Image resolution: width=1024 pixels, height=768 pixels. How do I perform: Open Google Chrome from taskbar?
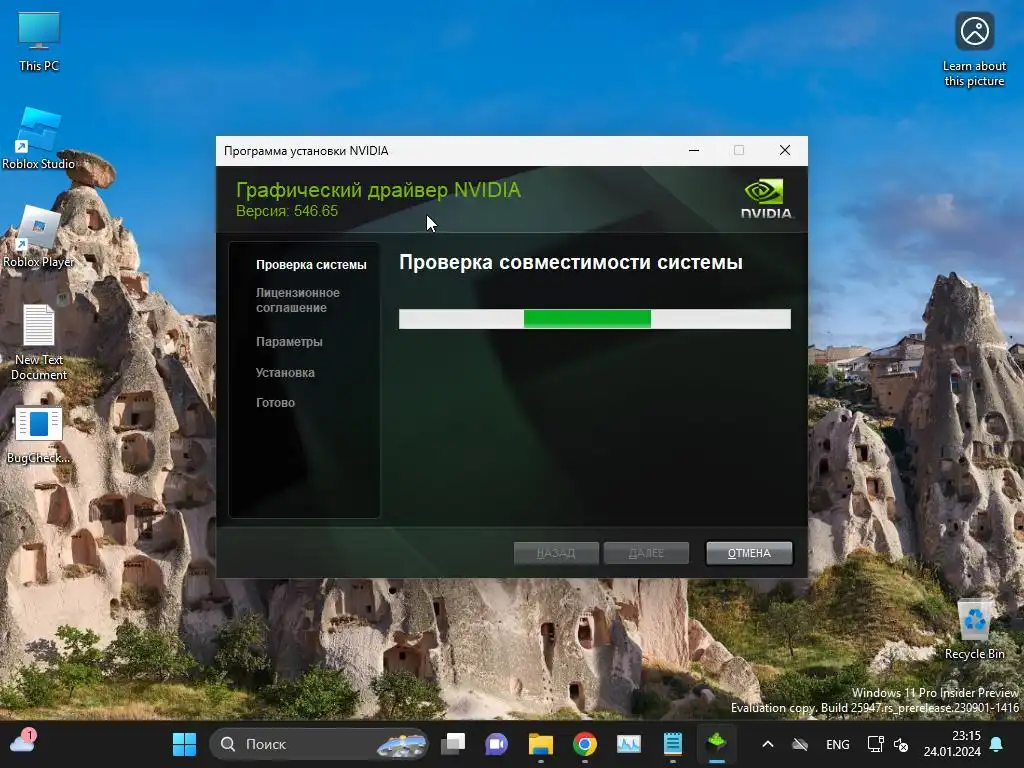[584, 744]
